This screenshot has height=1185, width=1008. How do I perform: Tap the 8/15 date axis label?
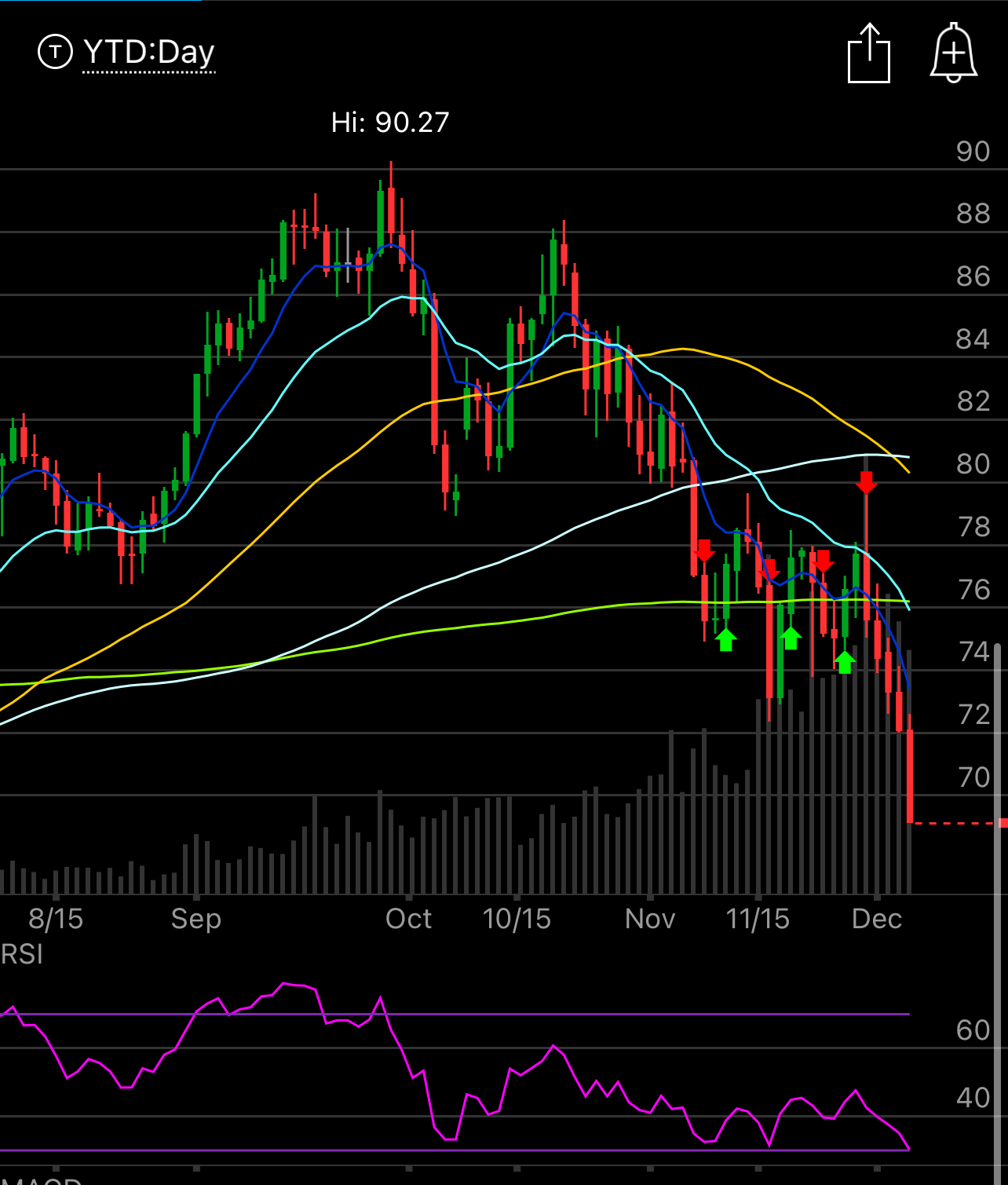pyautogui.click(x=56, y=918)
